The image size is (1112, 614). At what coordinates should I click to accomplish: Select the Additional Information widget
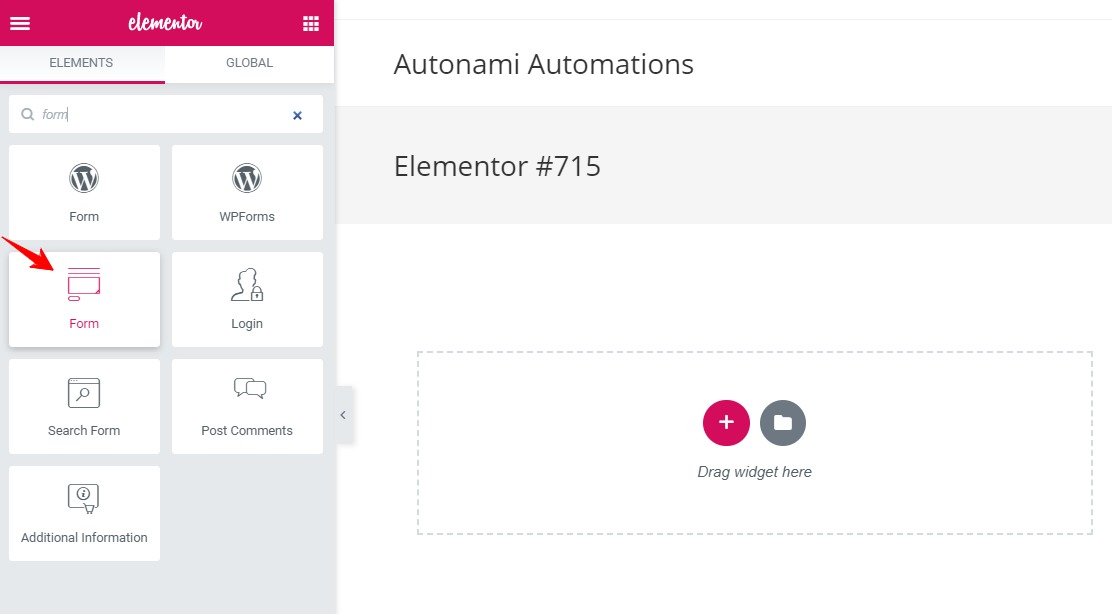tap(84, 513)
